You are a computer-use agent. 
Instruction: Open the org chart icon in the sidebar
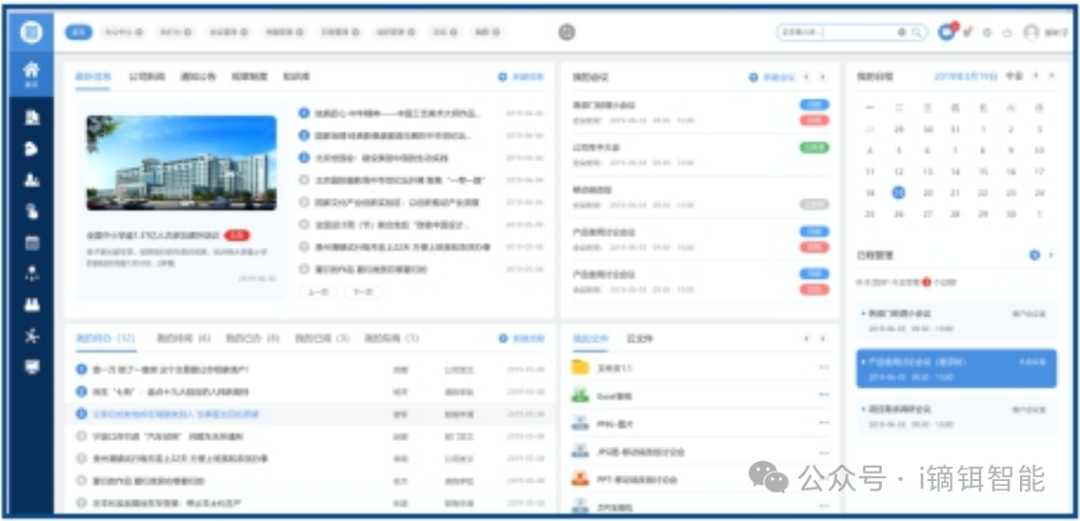32,273
